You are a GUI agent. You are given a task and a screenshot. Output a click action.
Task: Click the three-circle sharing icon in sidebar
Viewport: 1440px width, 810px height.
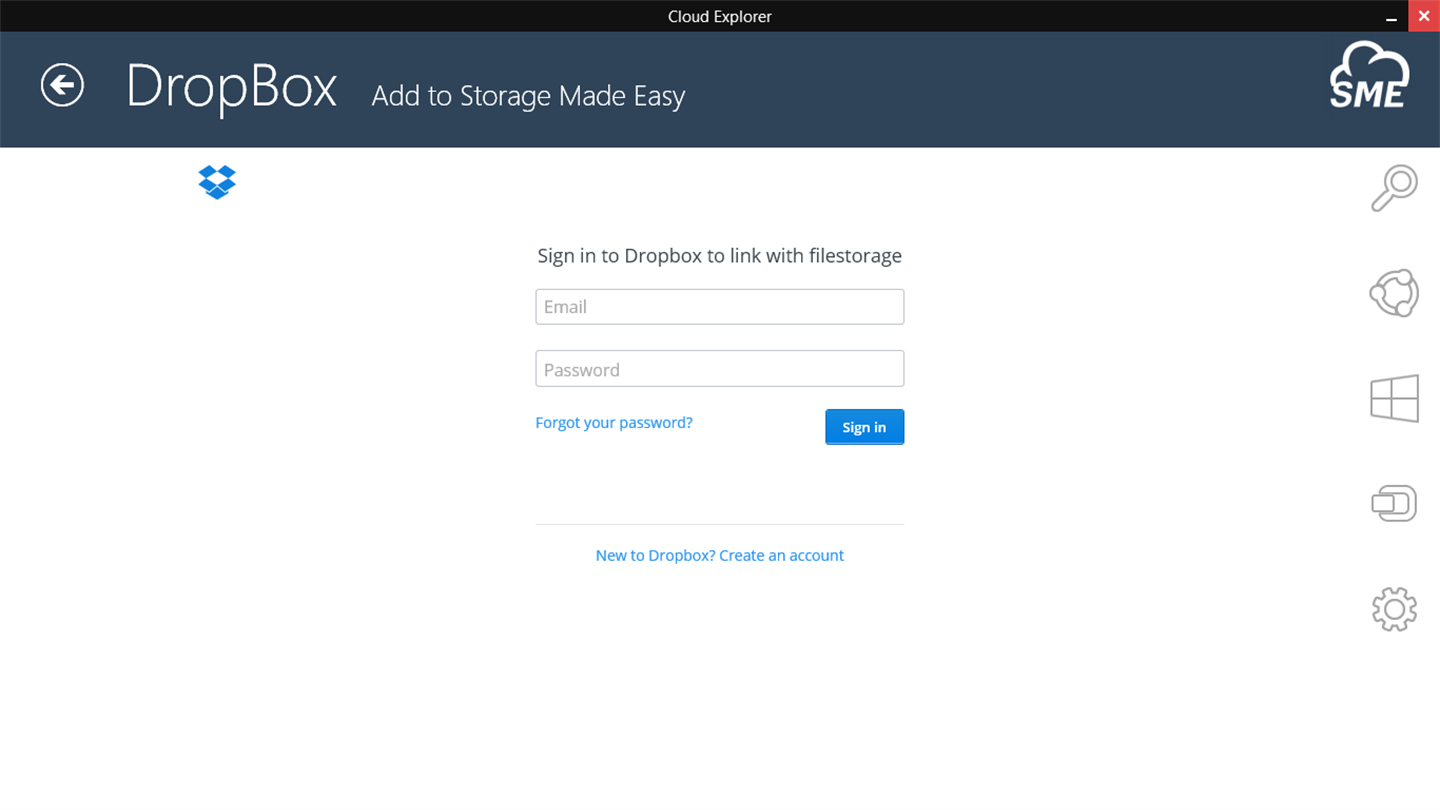coord(1394,293)
